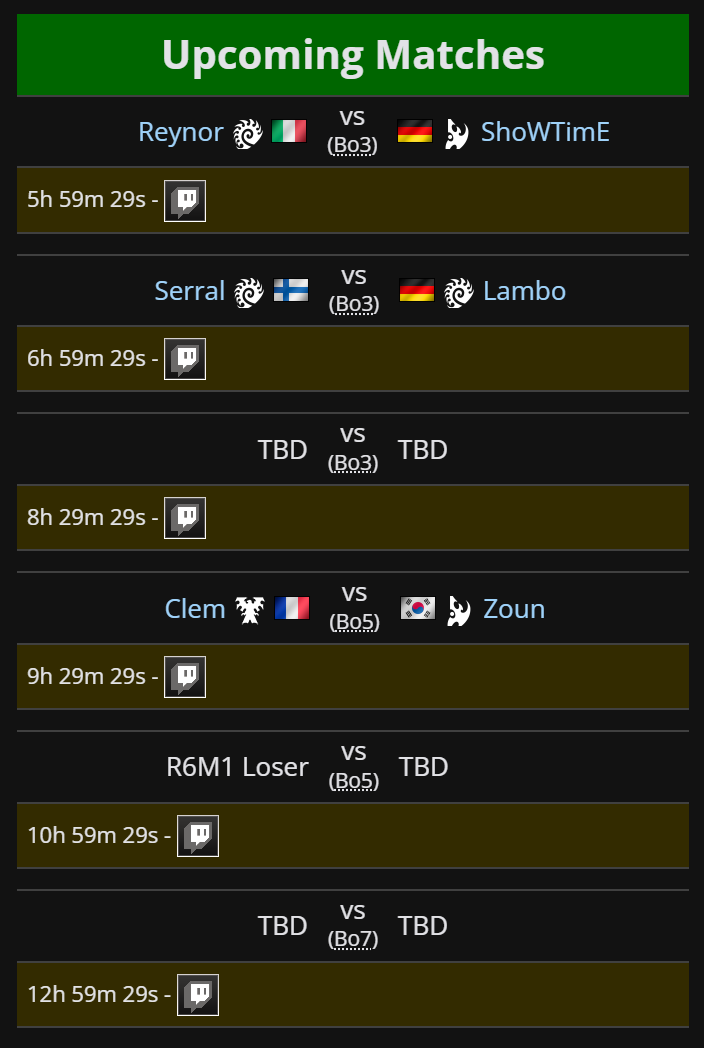
Task: Click Zerg race icon next to Serral
Action: (x=249, y=292)
